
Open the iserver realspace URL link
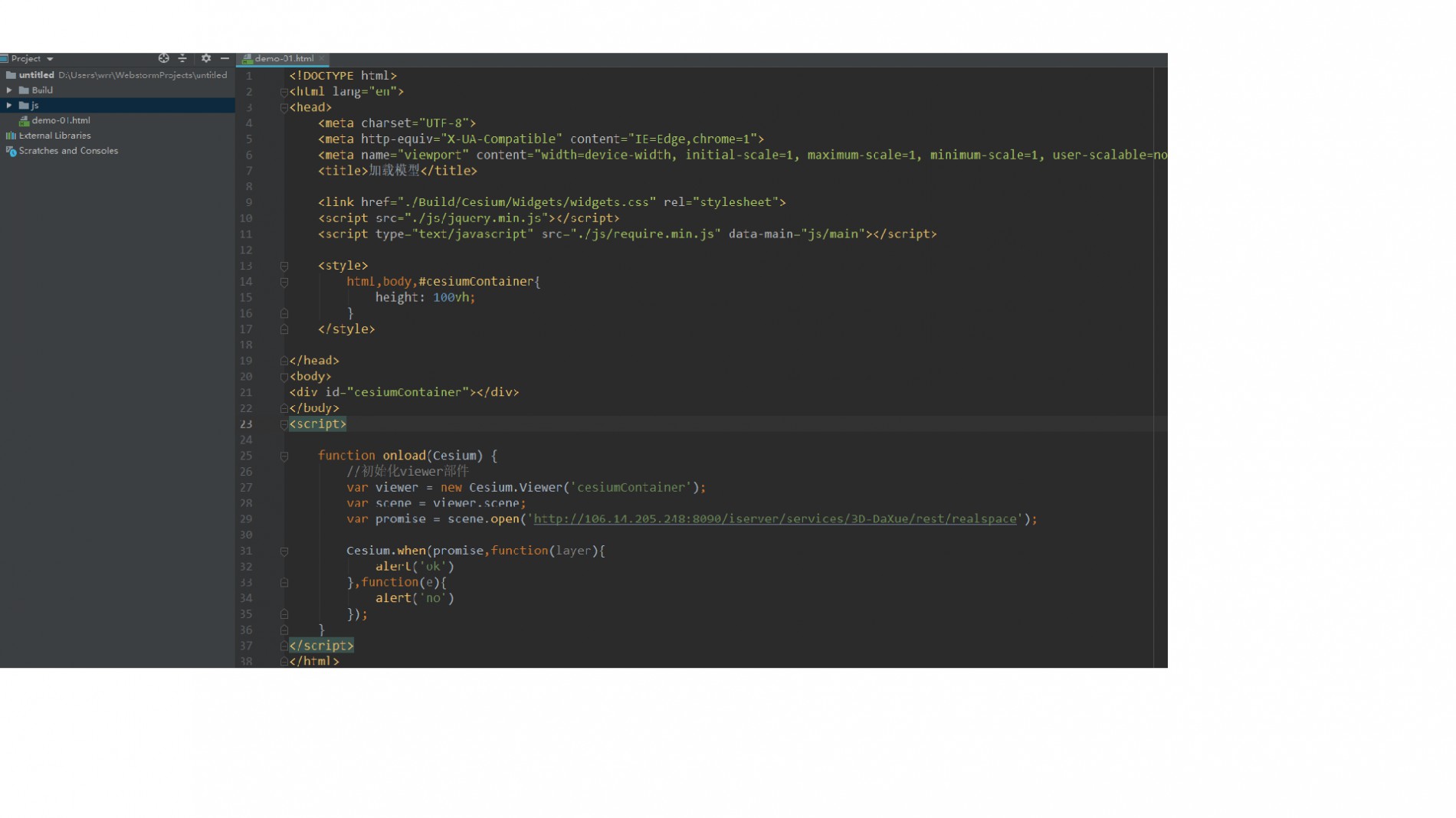click(775, 519)
